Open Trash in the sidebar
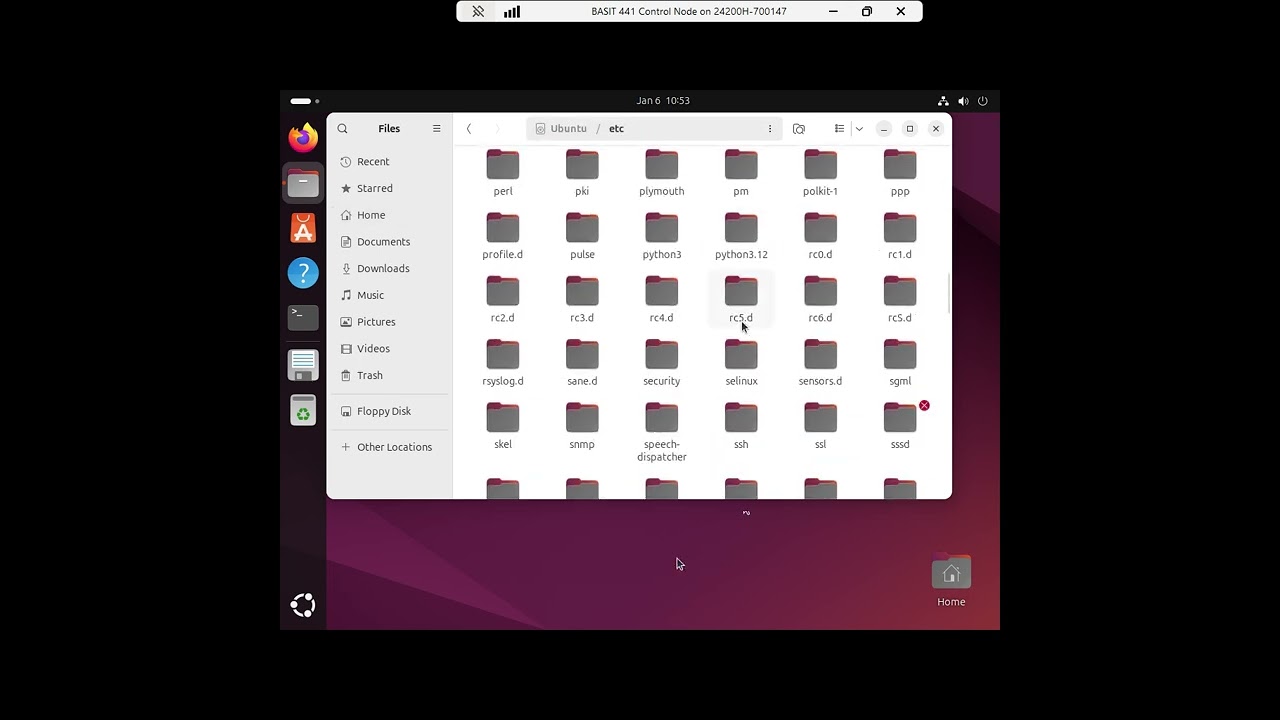Viewport: 1280px width, 720px height. [x=390, y=375]
